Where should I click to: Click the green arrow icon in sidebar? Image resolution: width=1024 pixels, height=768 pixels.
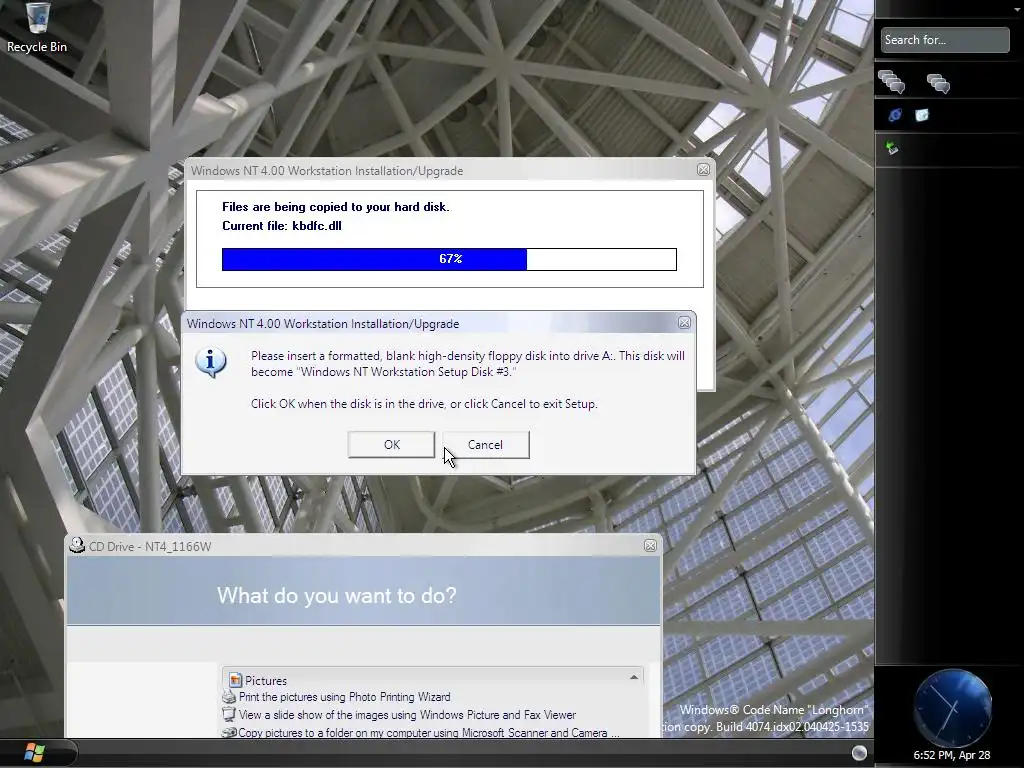click(892, 148)
